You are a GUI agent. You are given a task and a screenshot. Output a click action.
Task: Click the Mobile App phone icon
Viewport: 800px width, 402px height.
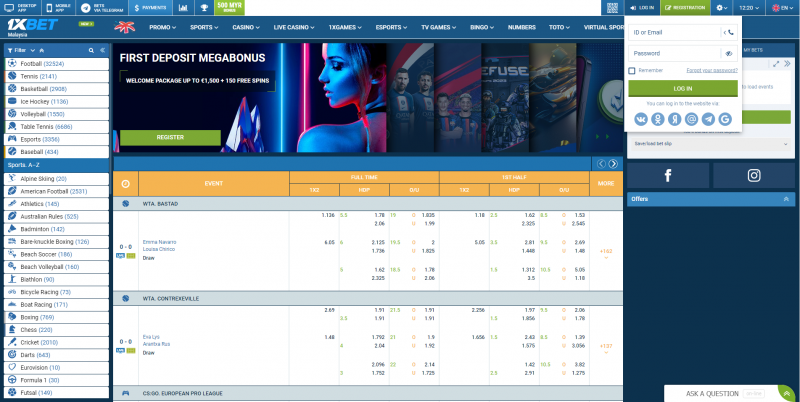(49, 8)
